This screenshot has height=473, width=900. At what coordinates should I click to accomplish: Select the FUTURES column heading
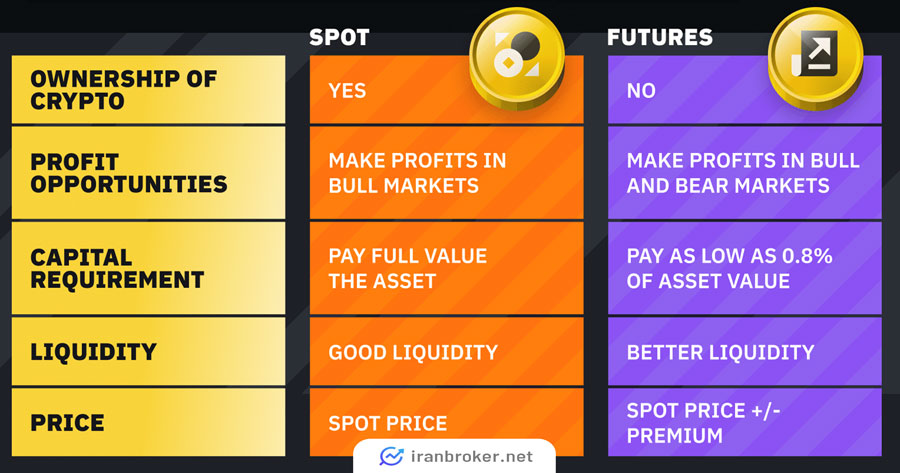click(x=660, y=38)
